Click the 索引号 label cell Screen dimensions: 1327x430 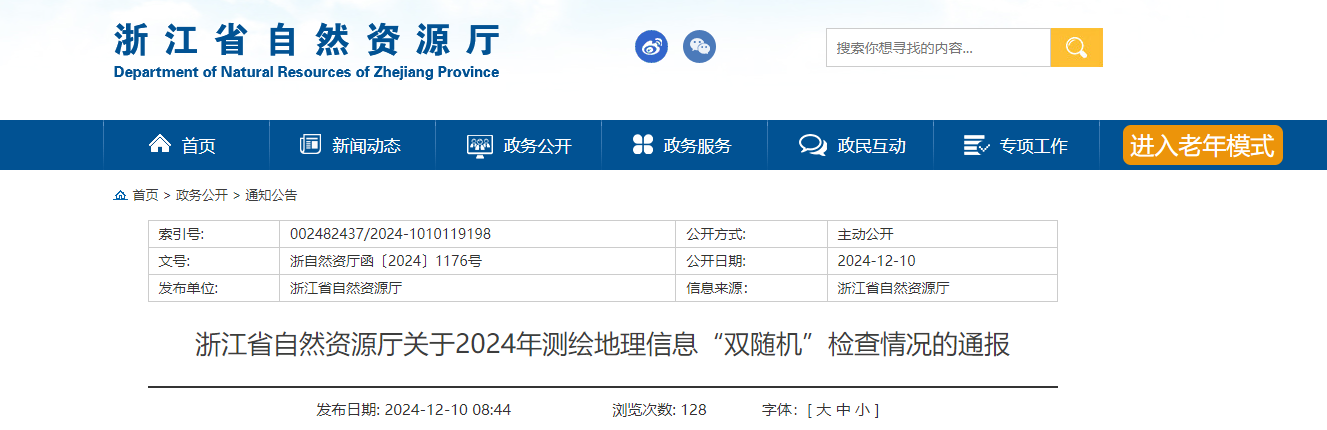[214, 234]
